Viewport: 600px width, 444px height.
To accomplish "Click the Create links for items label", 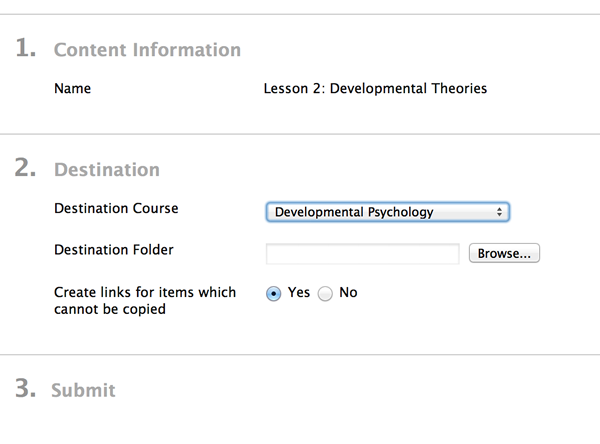I will point(145,300).
